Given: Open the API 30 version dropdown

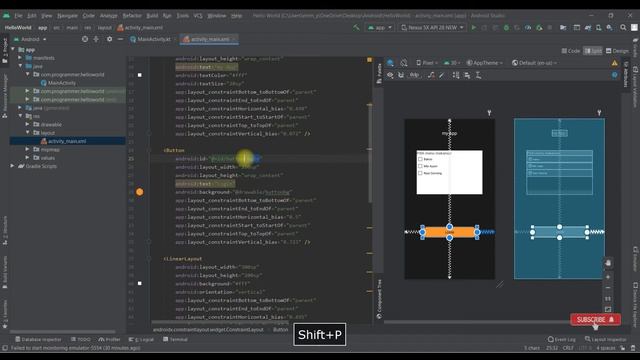Looking at the screenshot, I should (x=452, y=63).
